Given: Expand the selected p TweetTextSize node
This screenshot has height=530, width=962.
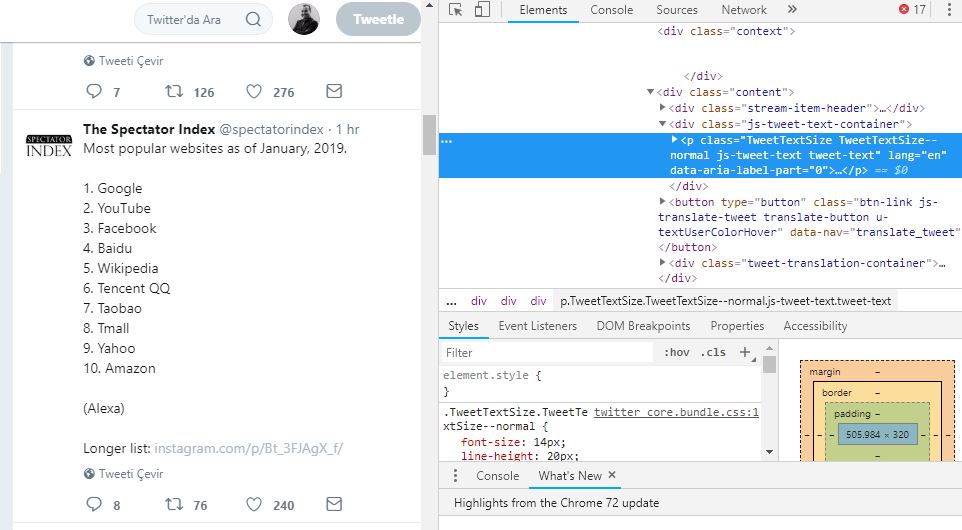Looking at the screenshot, I should pyautogui.click(x=675, y=140).
